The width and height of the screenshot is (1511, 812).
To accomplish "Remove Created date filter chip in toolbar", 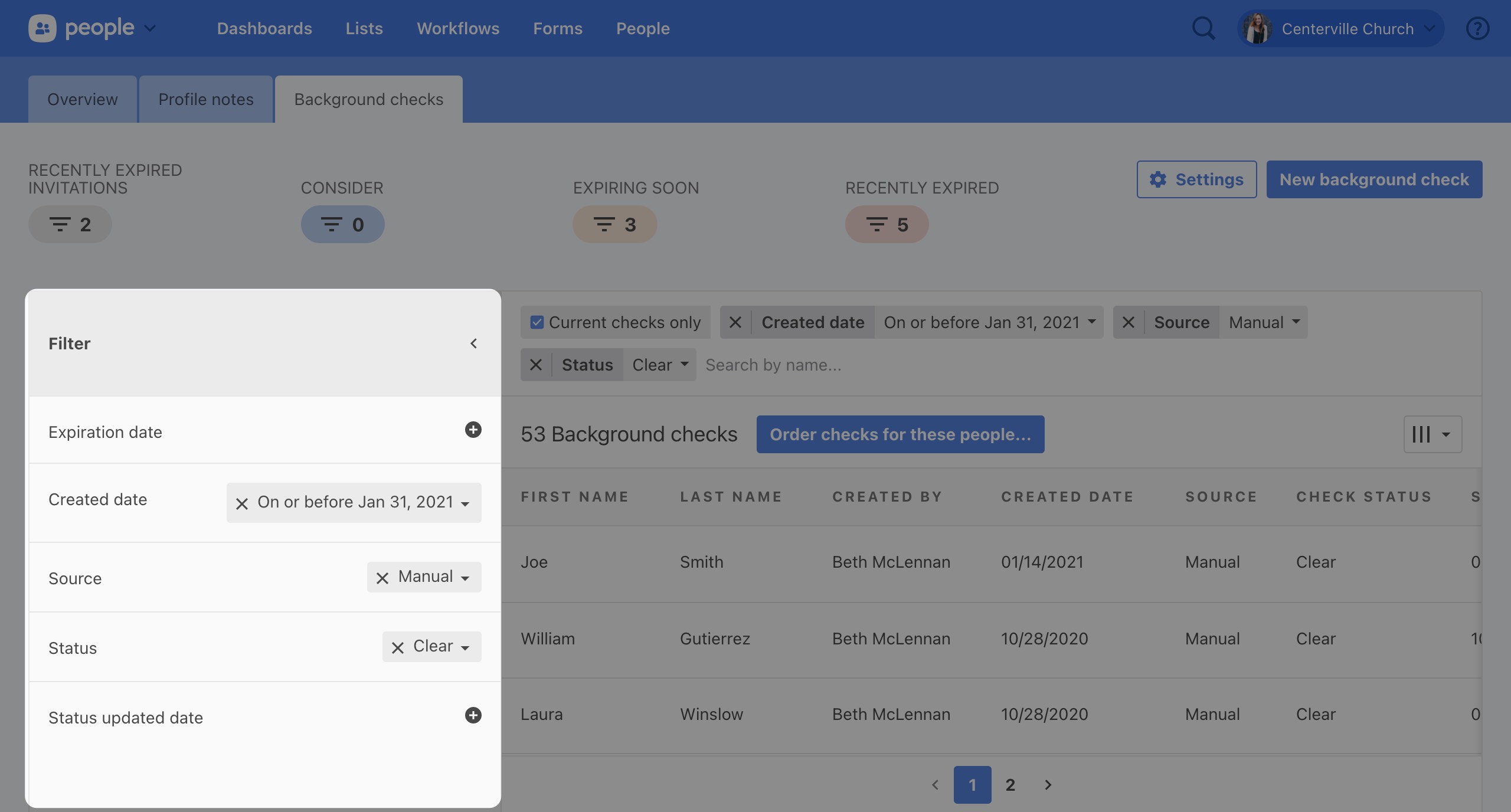I will 735,322.
